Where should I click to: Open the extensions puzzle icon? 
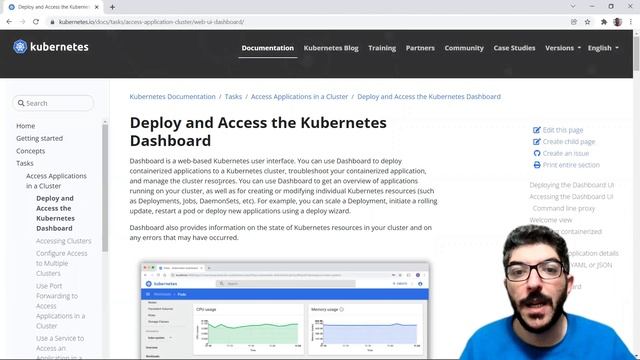(x=604, y=22)
